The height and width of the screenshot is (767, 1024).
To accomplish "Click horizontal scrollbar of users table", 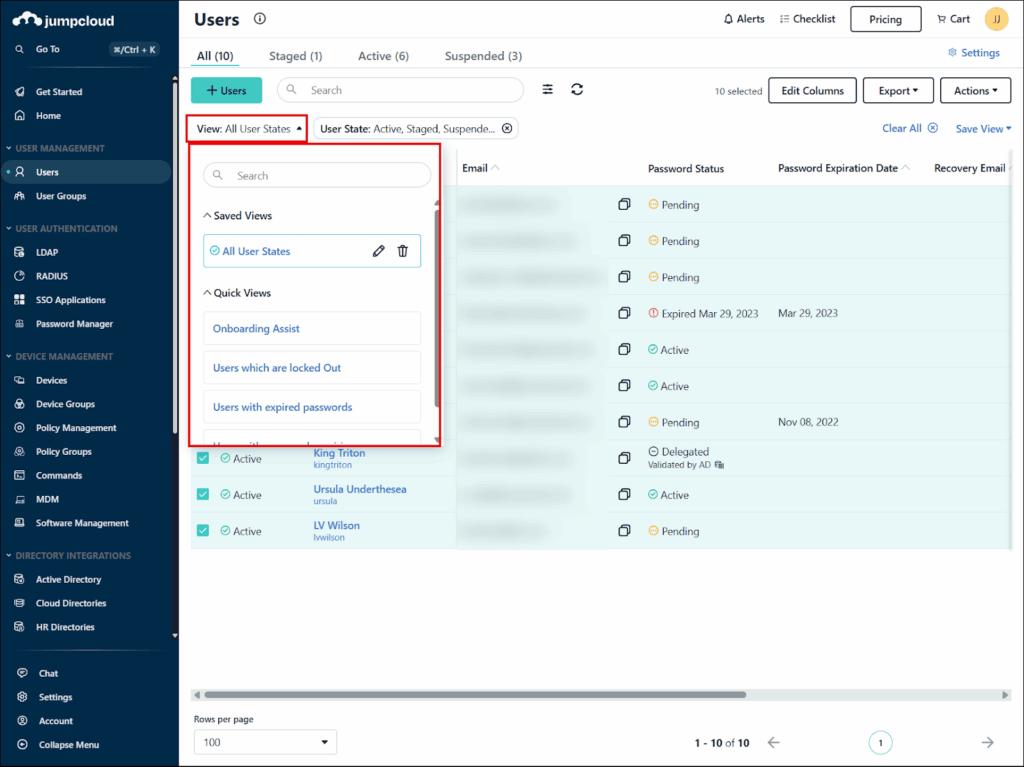I will point(475,694).
